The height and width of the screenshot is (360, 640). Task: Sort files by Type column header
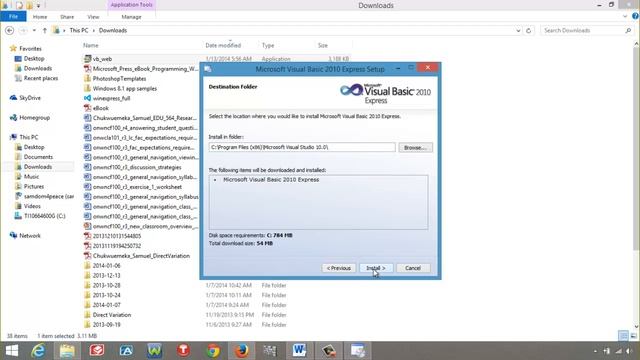click(268, 45)
